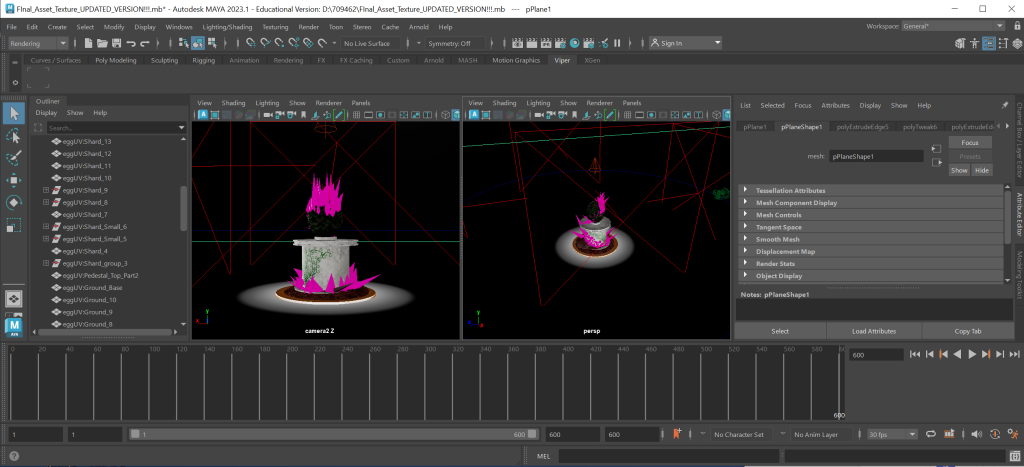Click the playback range slider bar
Viewport: 1024px width, 467px height.
point(330,435)
